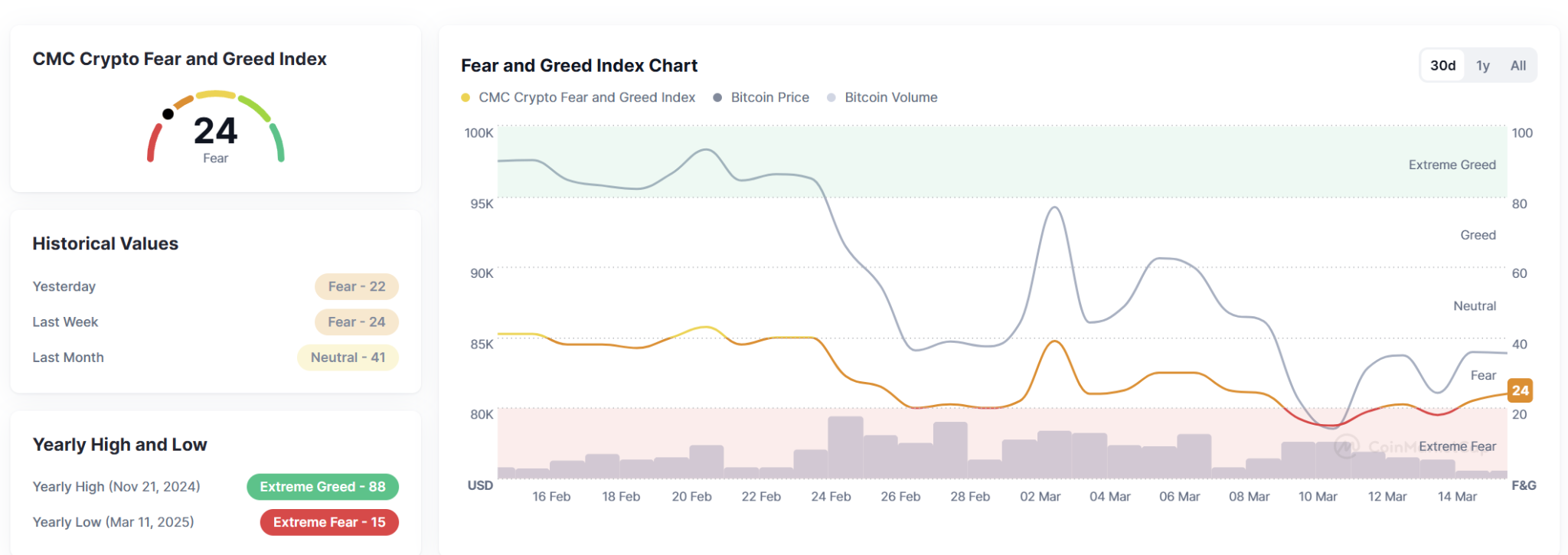
Task: Click the green segment of the gauge
Action: click(x=277, y=143)
